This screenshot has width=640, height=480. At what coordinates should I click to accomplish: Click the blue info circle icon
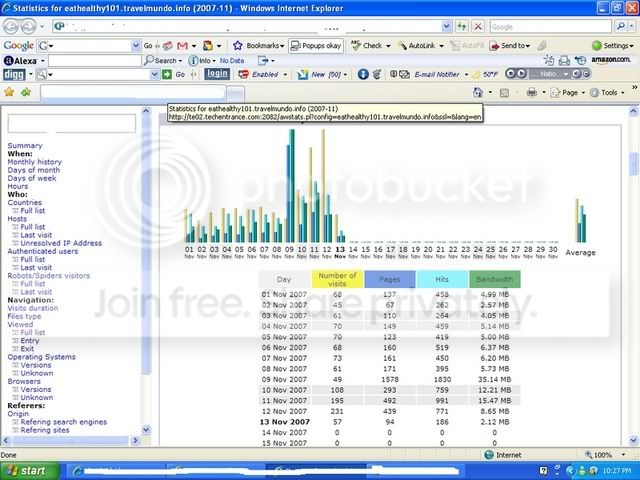363,74
